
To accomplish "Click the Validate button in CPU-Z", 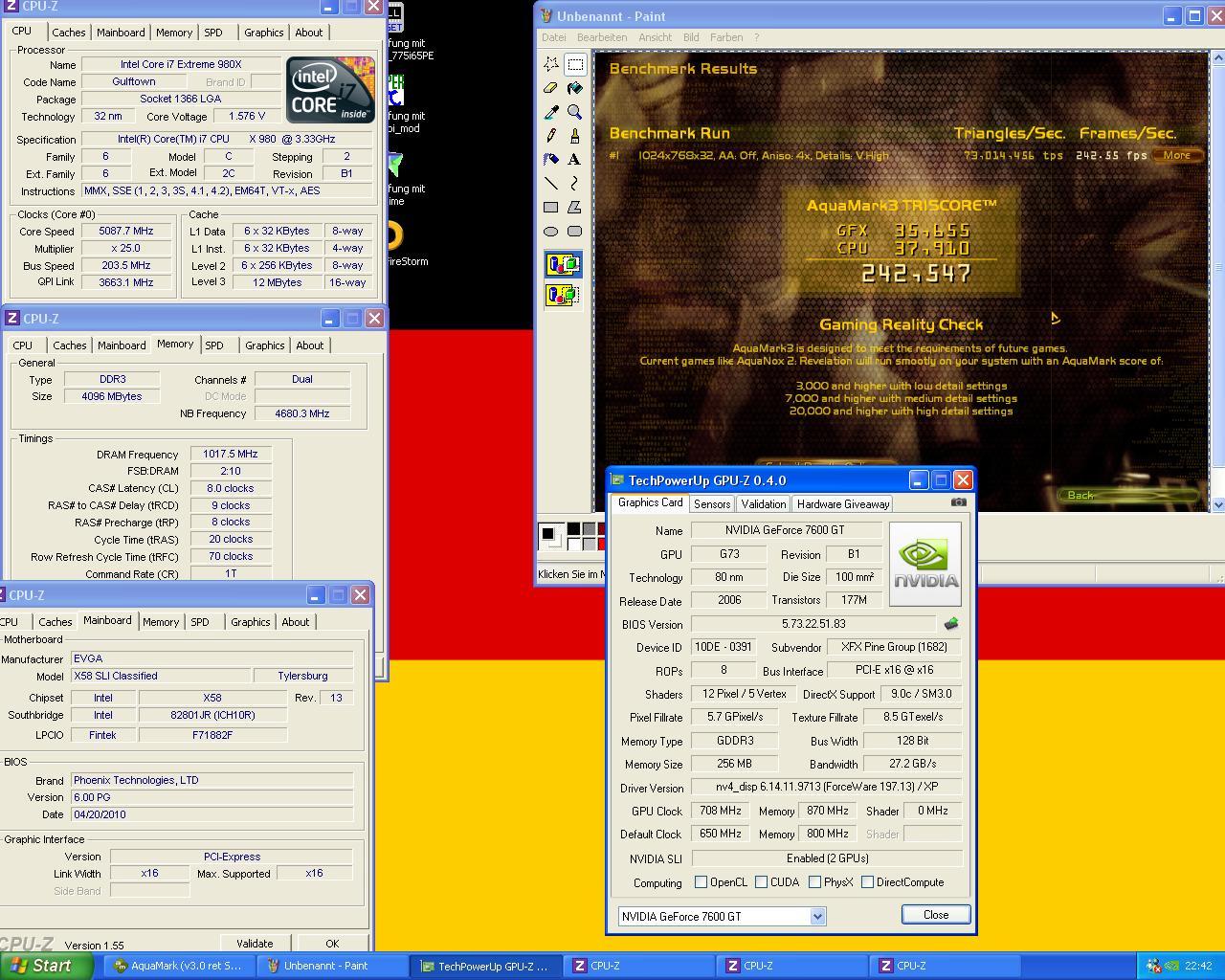I will [x=255, y=944].
